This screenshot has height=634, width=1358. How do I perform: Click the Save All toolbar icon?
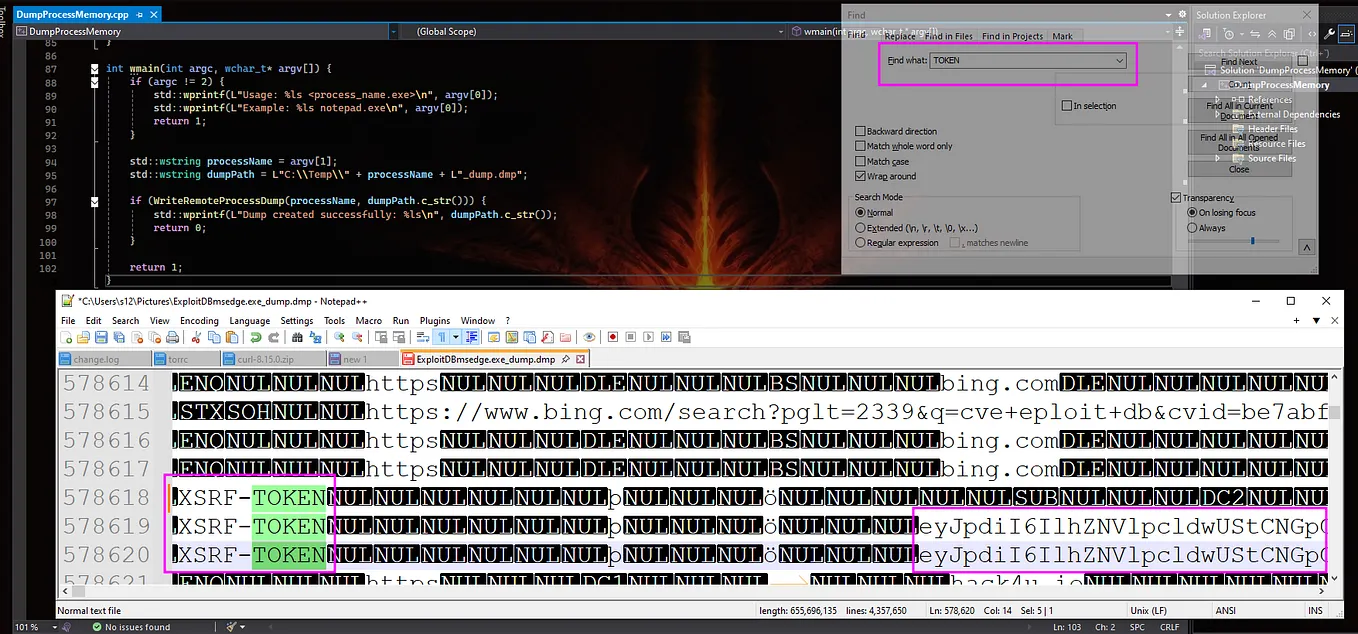click(x=119, y=335)
